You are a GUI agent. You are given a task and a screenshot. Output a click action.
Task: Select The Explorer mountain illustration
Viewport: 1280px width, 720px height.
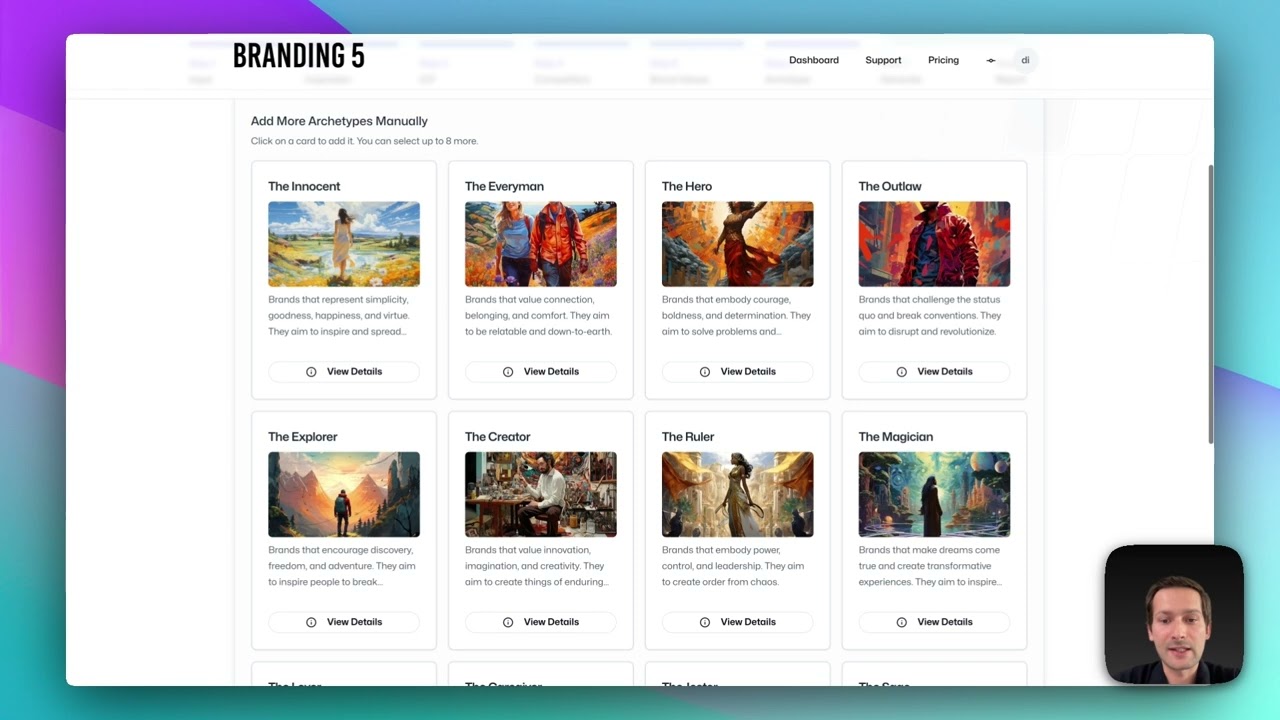coord(344,494)
